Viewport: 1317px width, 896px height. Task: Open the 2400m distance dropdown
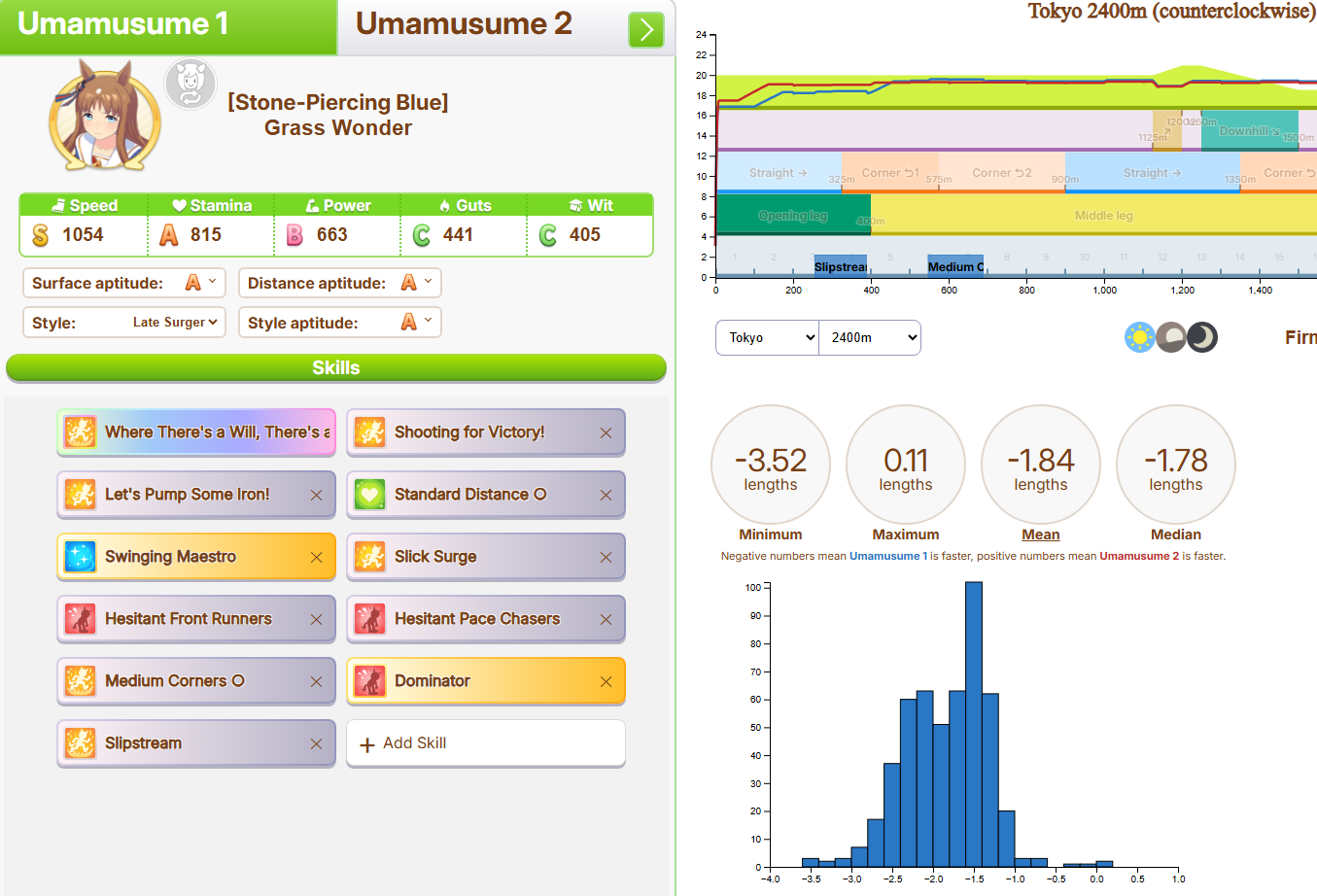[x=870, y=338]
